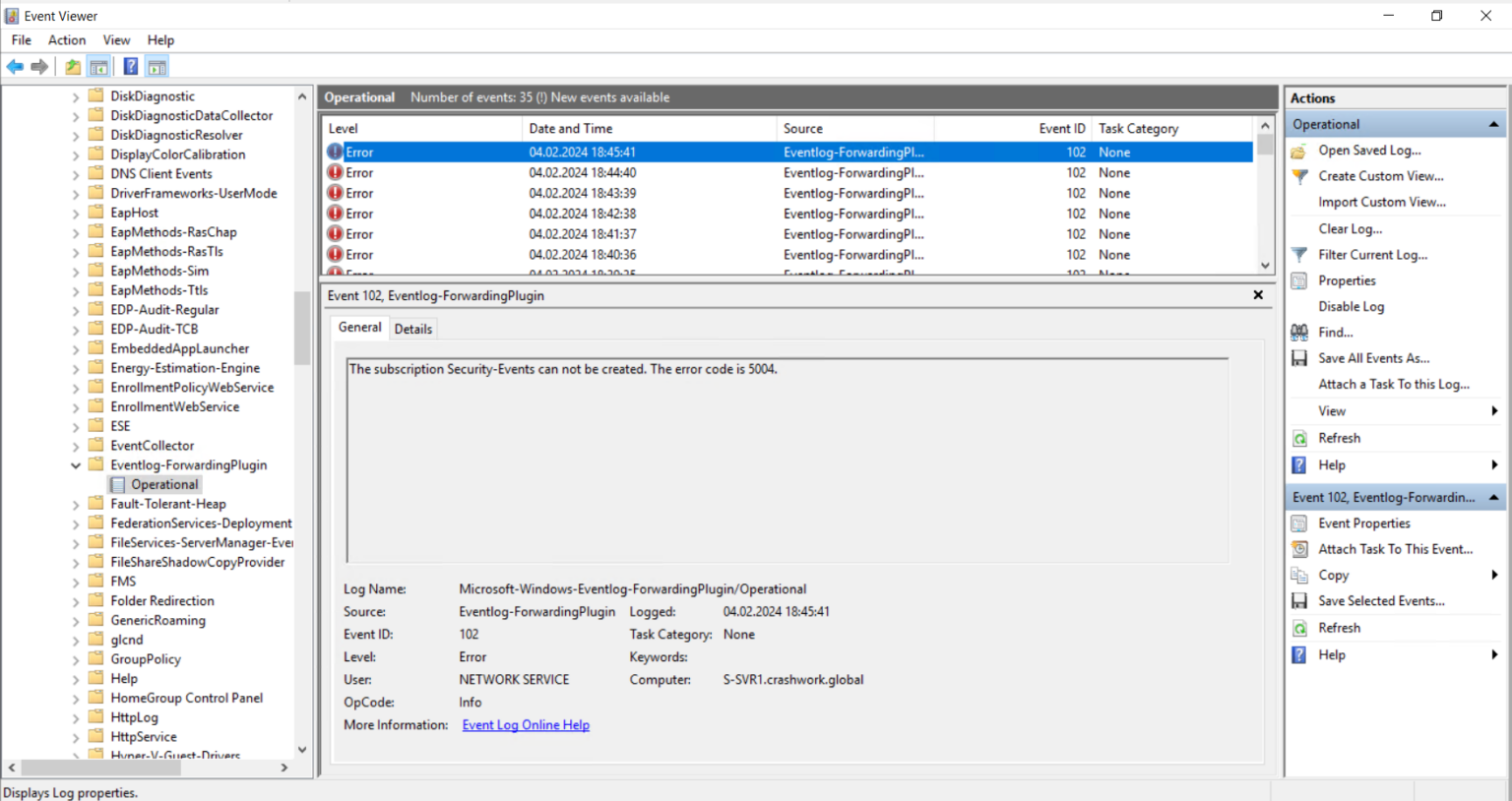Open a saved log via Open Saved Log icon
The image size is (1512, 801).
coord(1299,150)
